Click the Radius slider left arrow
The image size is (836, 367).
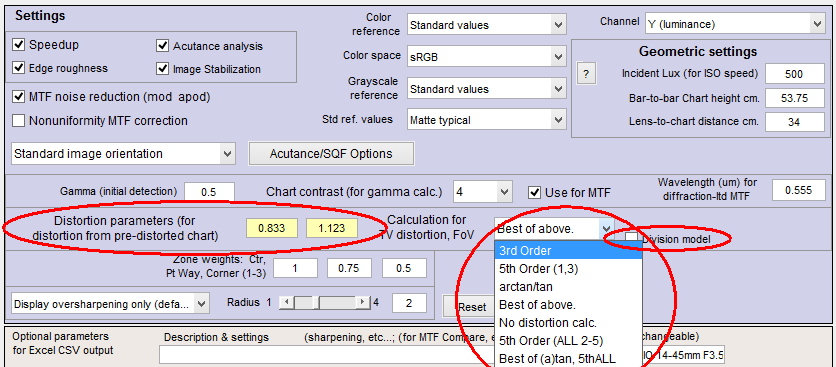click(x=286, y=303)
